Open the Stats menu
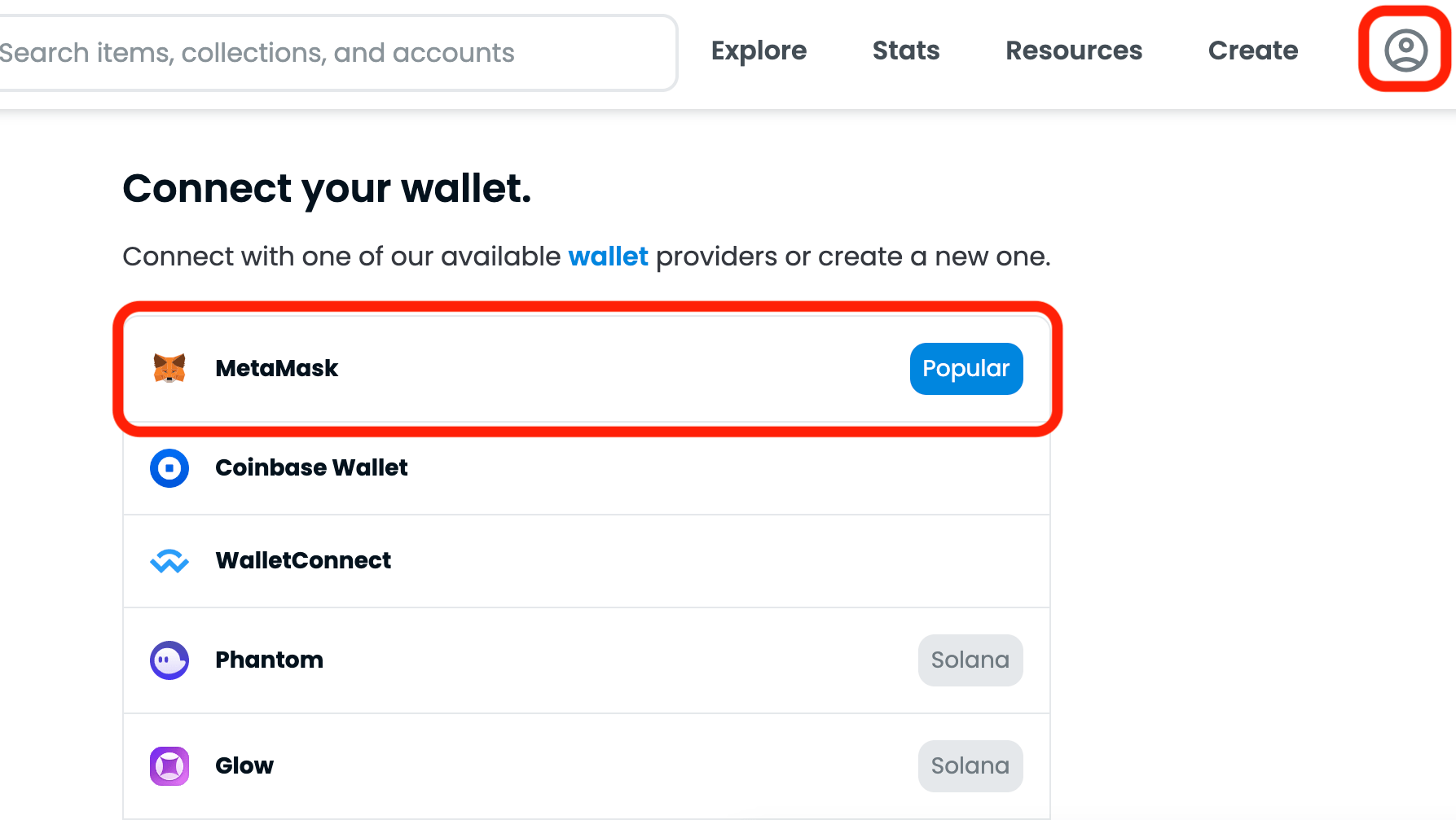The width and height of the screenshot is (1456, 820). click(x=906, y=50)
